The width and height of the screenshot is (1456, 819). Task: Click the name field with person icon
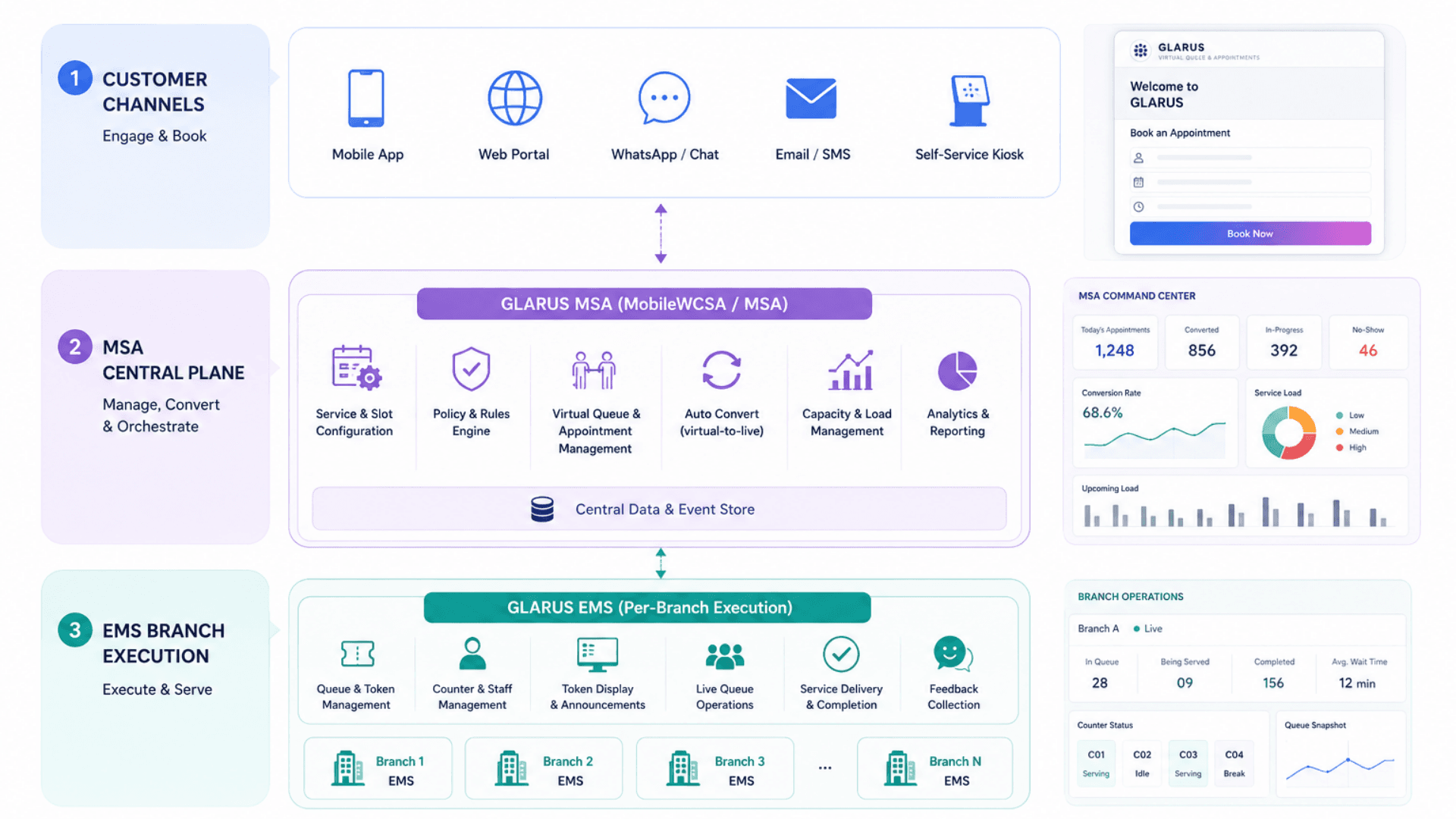coord(1250,158)
